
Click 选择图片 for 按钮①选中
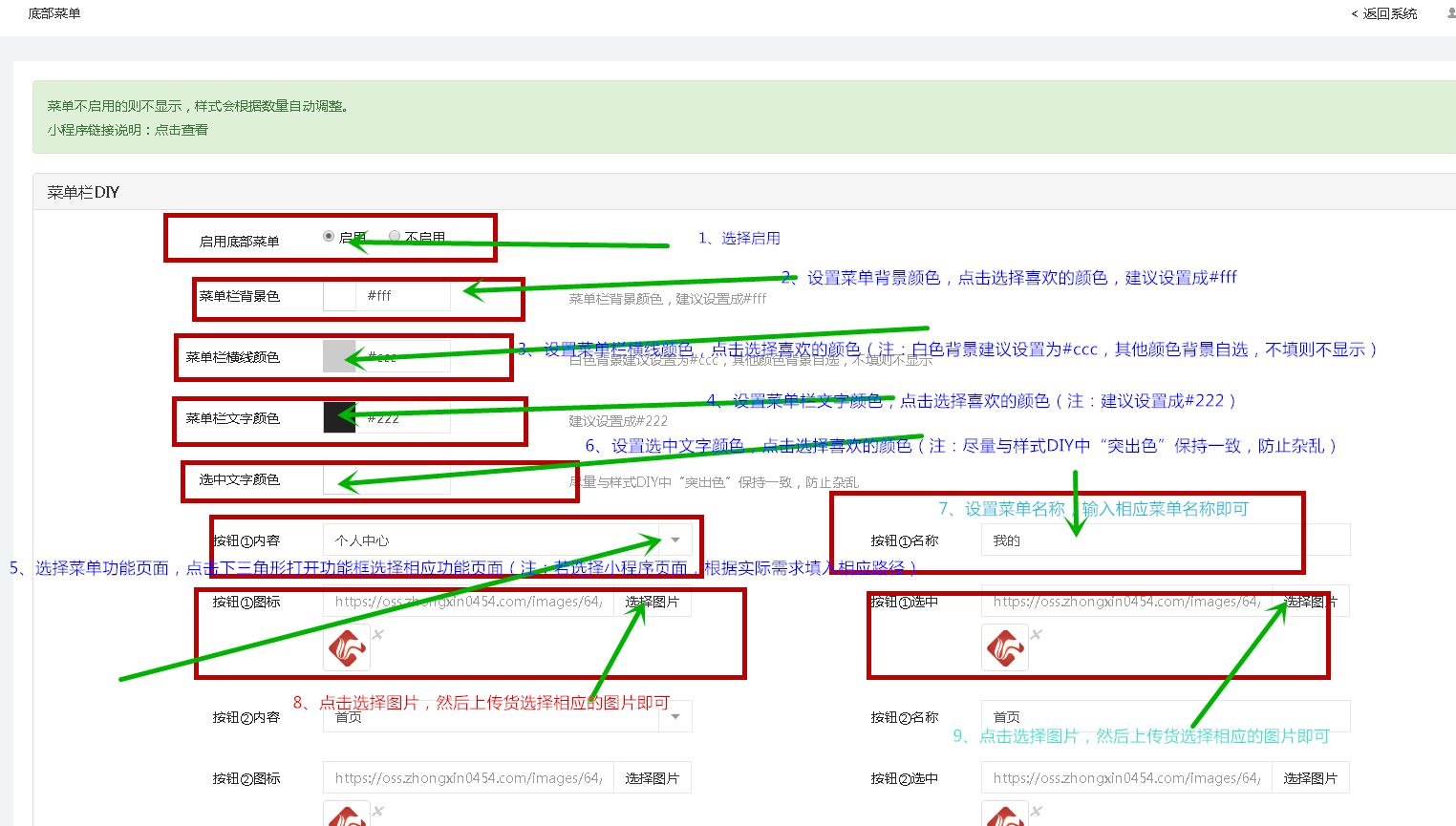tap(1311, 602)
